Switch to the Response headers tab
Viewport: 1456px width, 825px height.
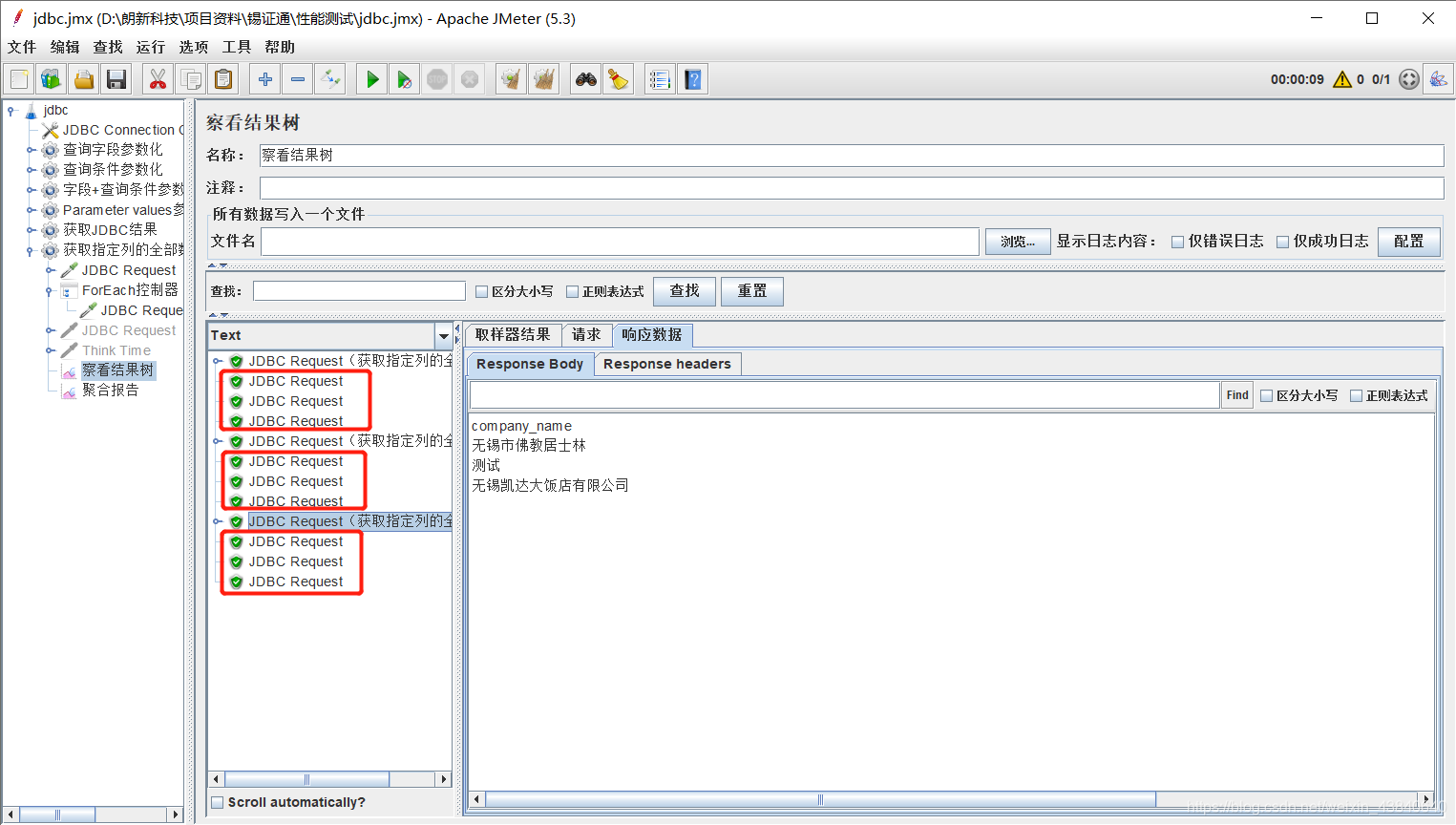click(667, 364)
